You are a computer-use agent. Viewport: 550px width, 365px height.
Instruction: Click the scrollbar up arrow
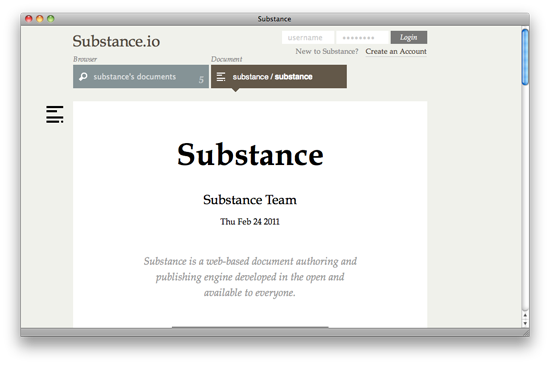tap(525, 316)
